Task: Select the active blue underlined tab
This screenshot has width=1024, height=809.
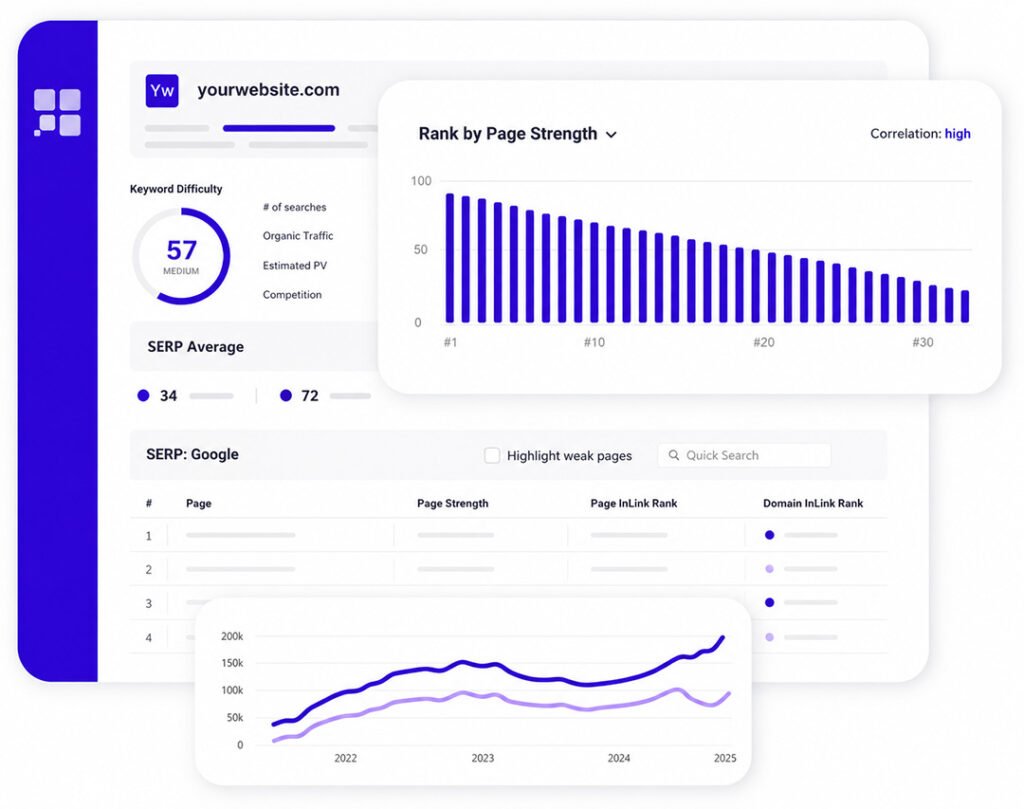Action: tap(279, 128)
